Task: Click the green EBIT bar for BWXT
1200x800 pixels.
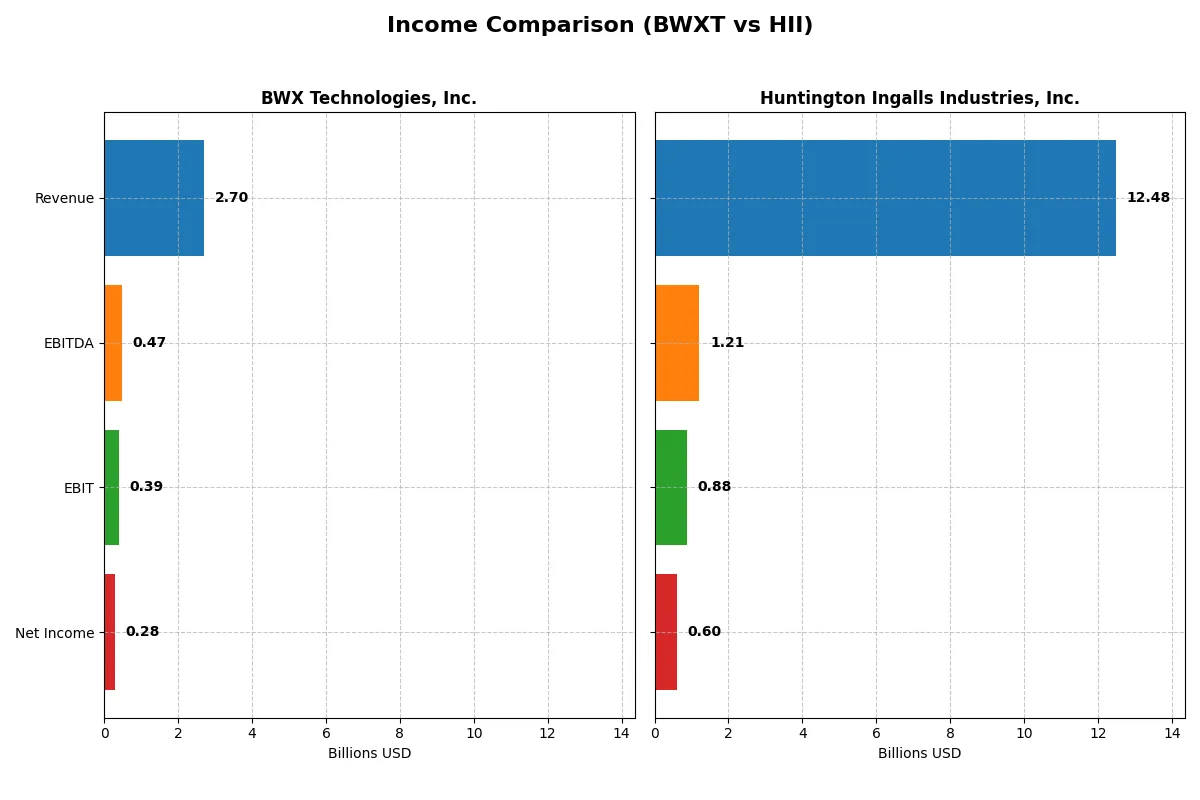Action: (x=111, y=487)
